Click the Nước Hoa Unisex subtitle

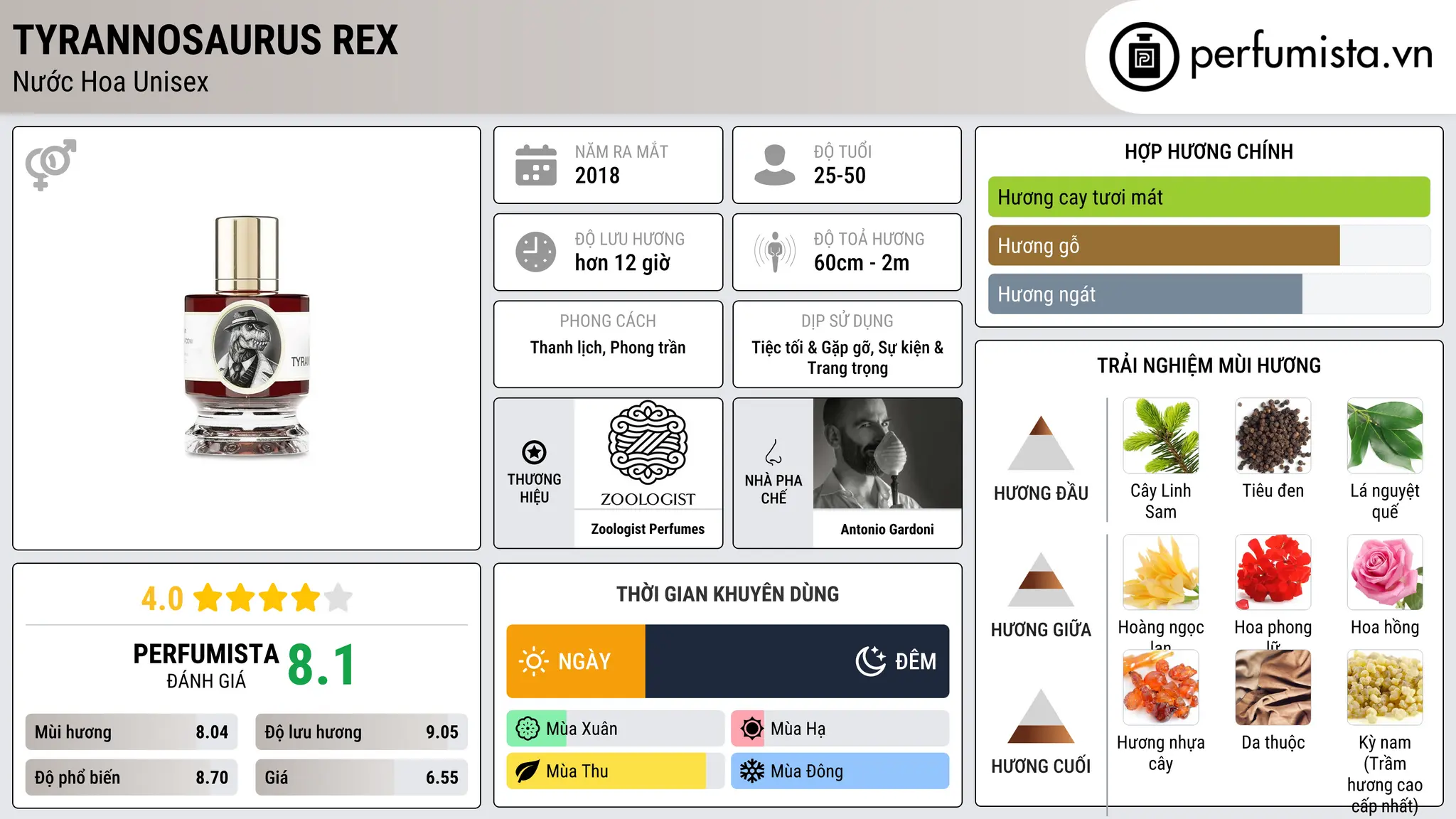click(x=111, y=82)
